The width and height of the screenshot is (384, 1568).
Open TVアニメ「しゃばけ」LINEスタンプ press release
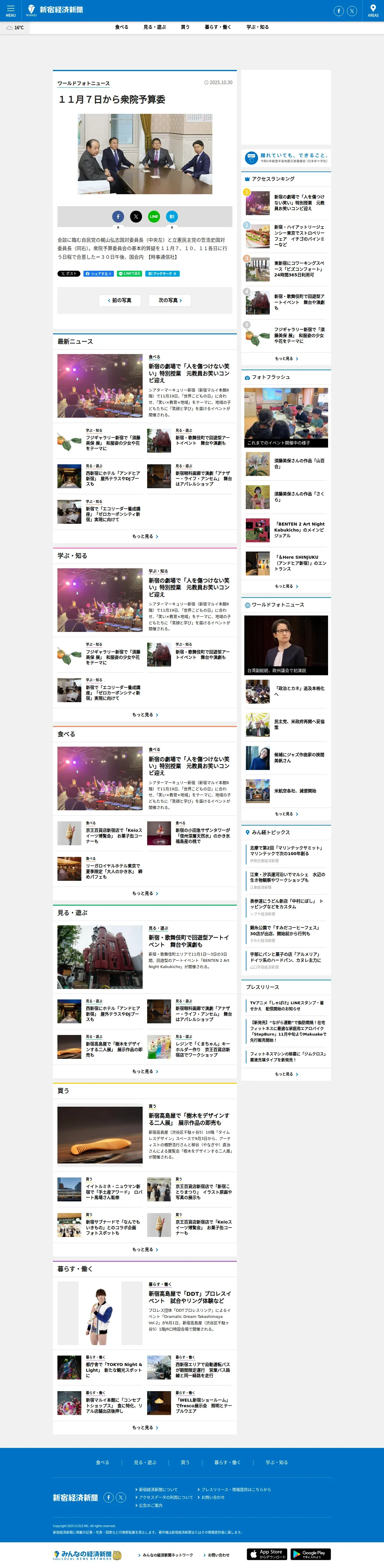coord(287,1005)
